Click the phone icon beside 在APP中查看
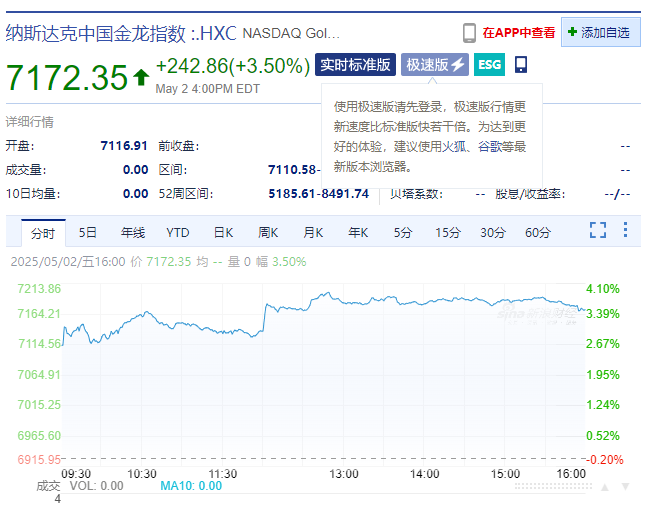 469,33
